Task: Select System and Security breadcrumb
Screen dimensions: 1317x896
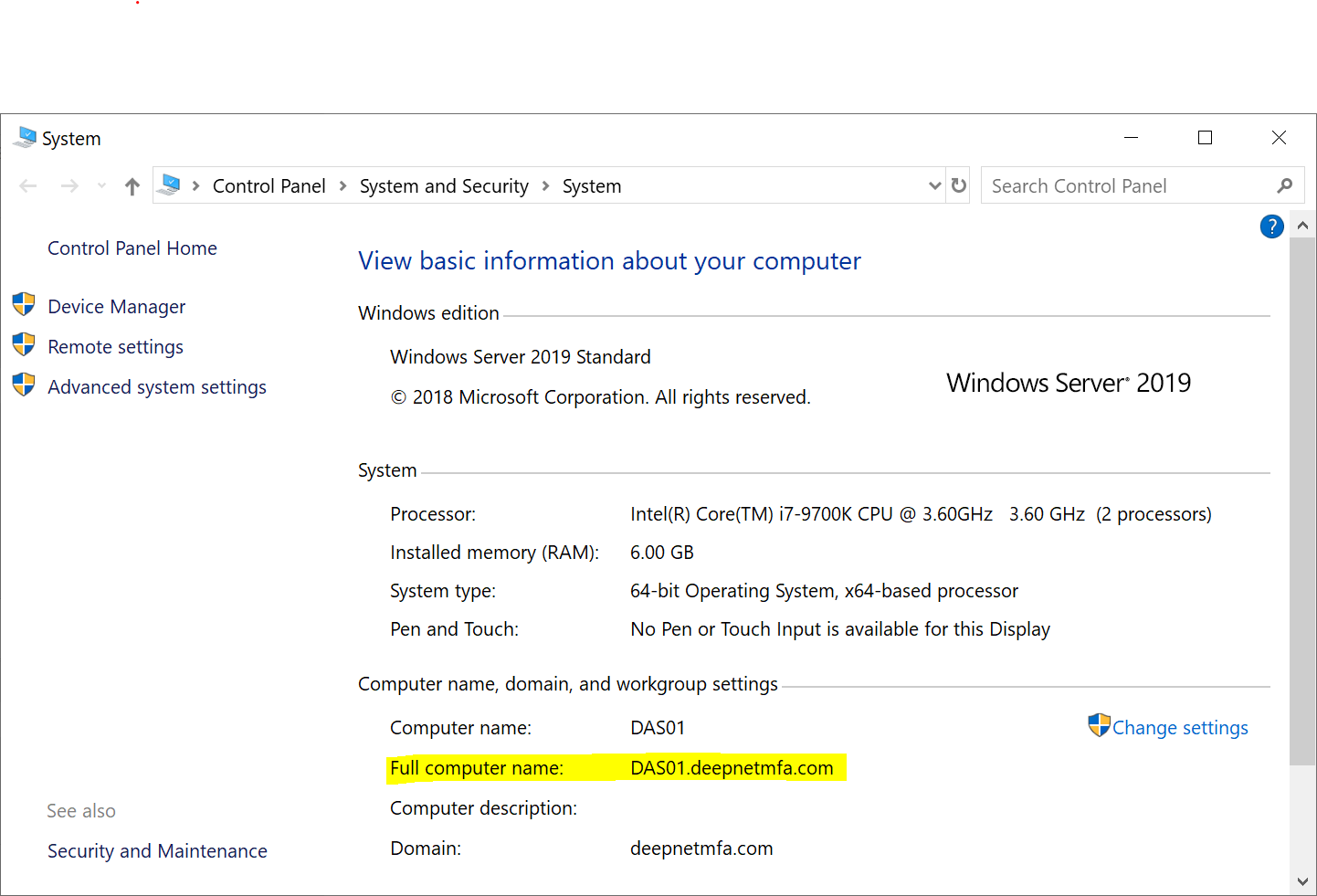Action: tap(444, 186)
